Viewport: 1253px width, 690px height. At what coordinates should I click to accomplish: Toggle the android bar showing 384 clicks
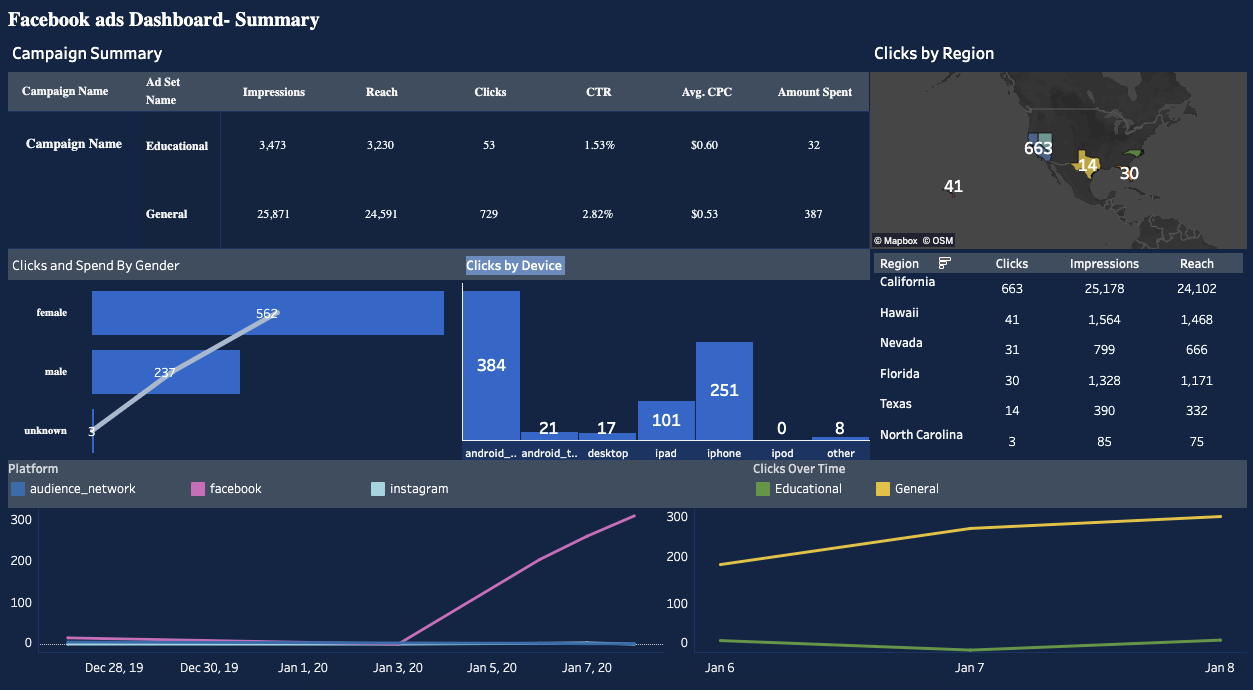[490, 365]
